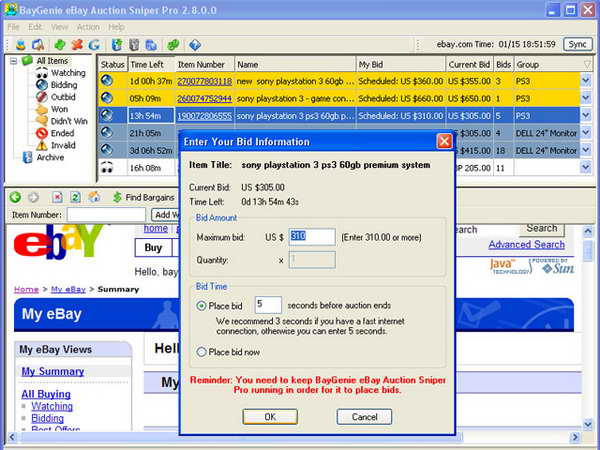Click the blue help diamond toolbar icon
600x450 pixels.
195,45
